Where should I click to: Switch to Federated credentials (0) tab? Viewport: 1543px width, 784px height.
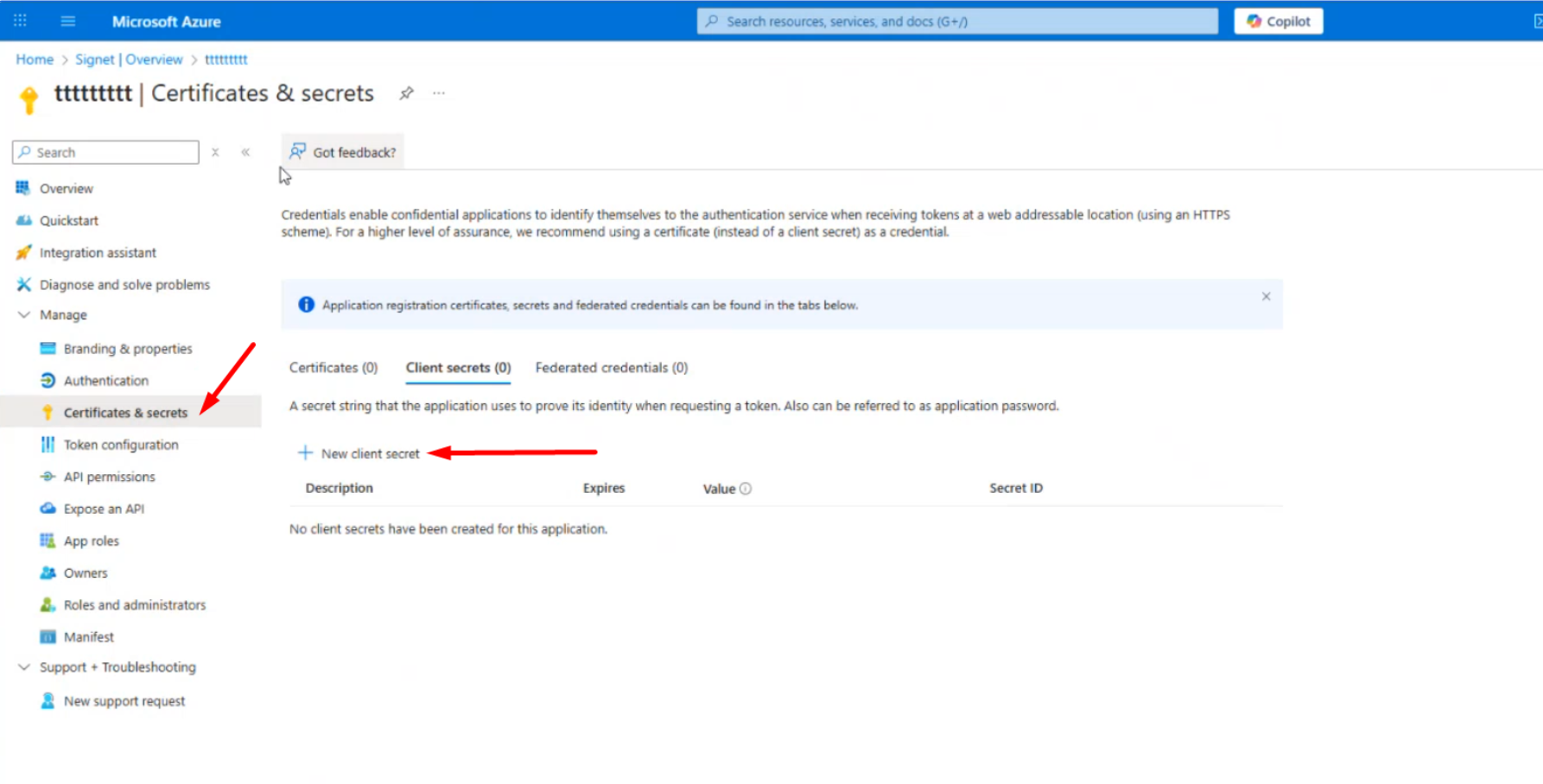(x=612, y=368)
